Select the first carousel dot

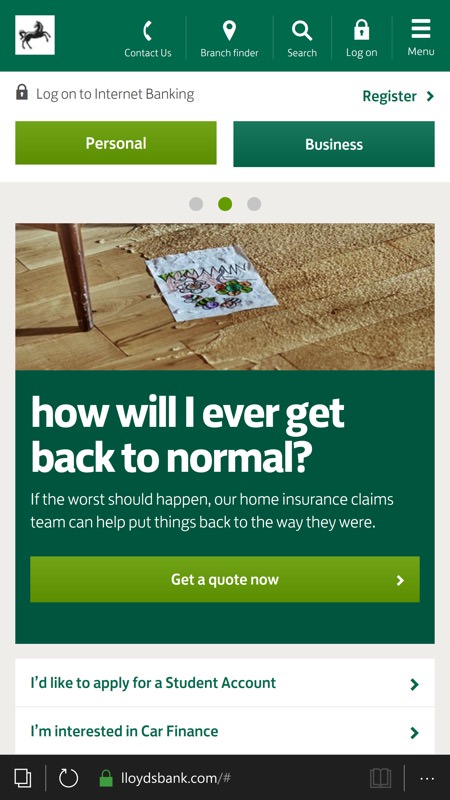point(196,204)
